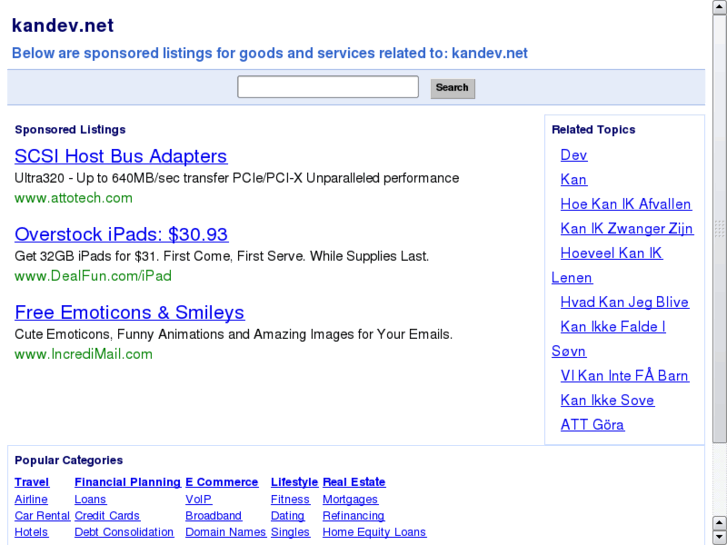Go to the E Commerce category
The image size is (727, 545).
[222, 482]
